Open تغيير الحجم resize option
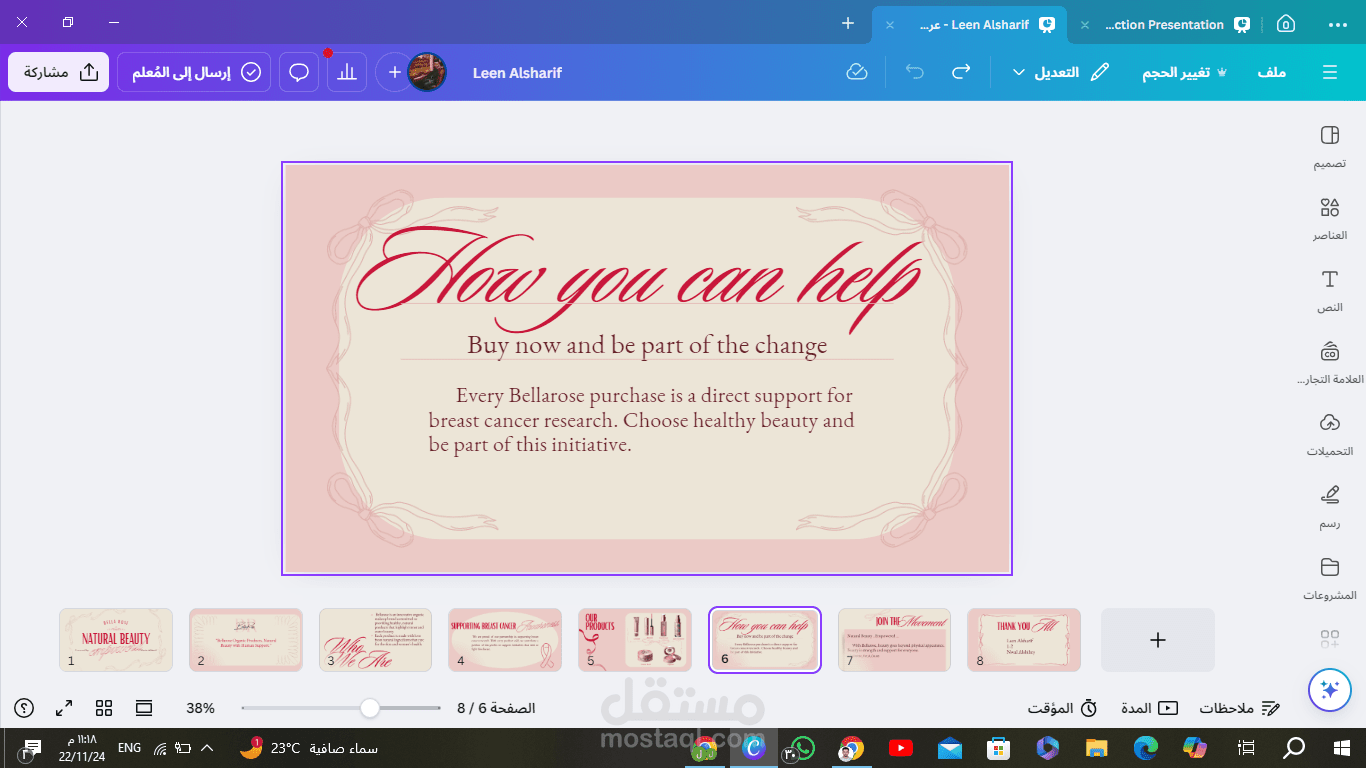Image resolution: width=1366 pixels, height=768 pixels. pos(1185,72)
